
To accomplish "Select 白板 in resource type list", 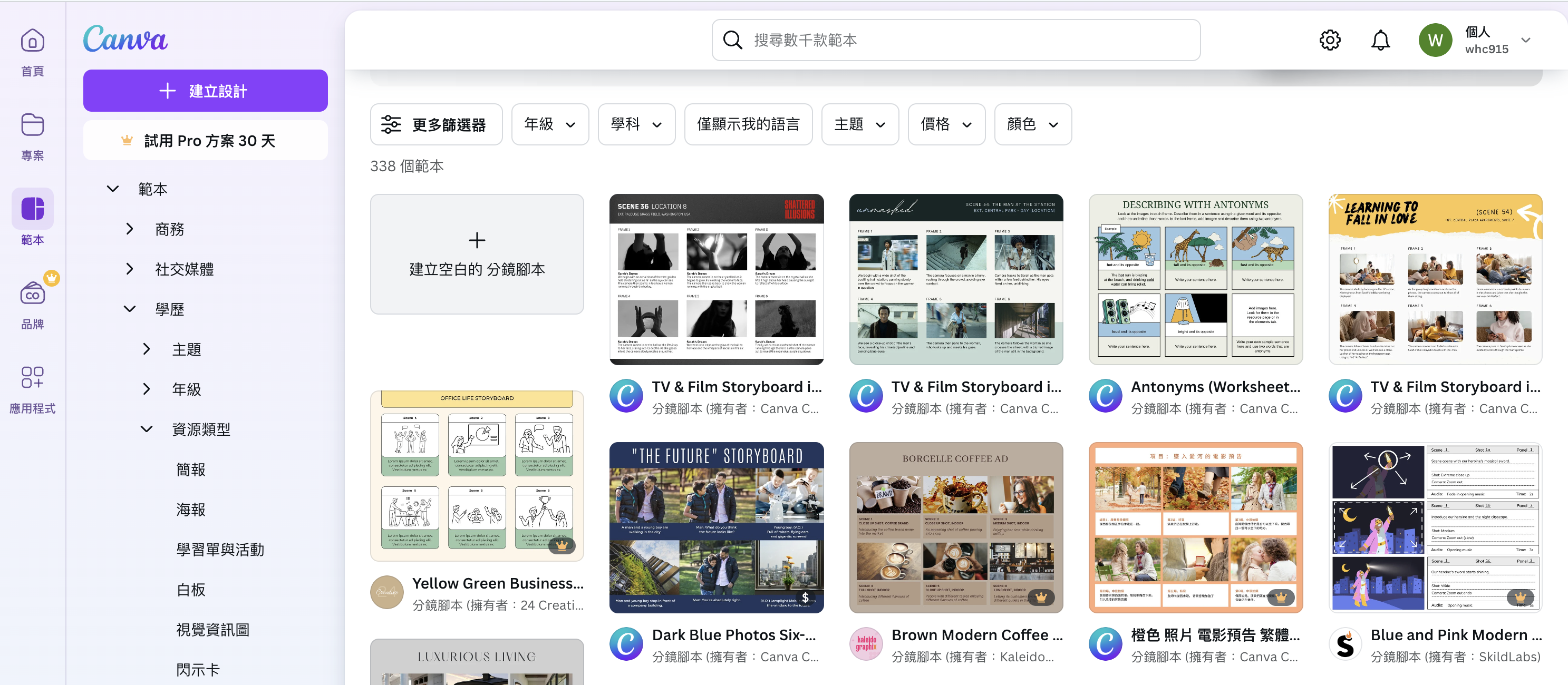I will point(190,590).
